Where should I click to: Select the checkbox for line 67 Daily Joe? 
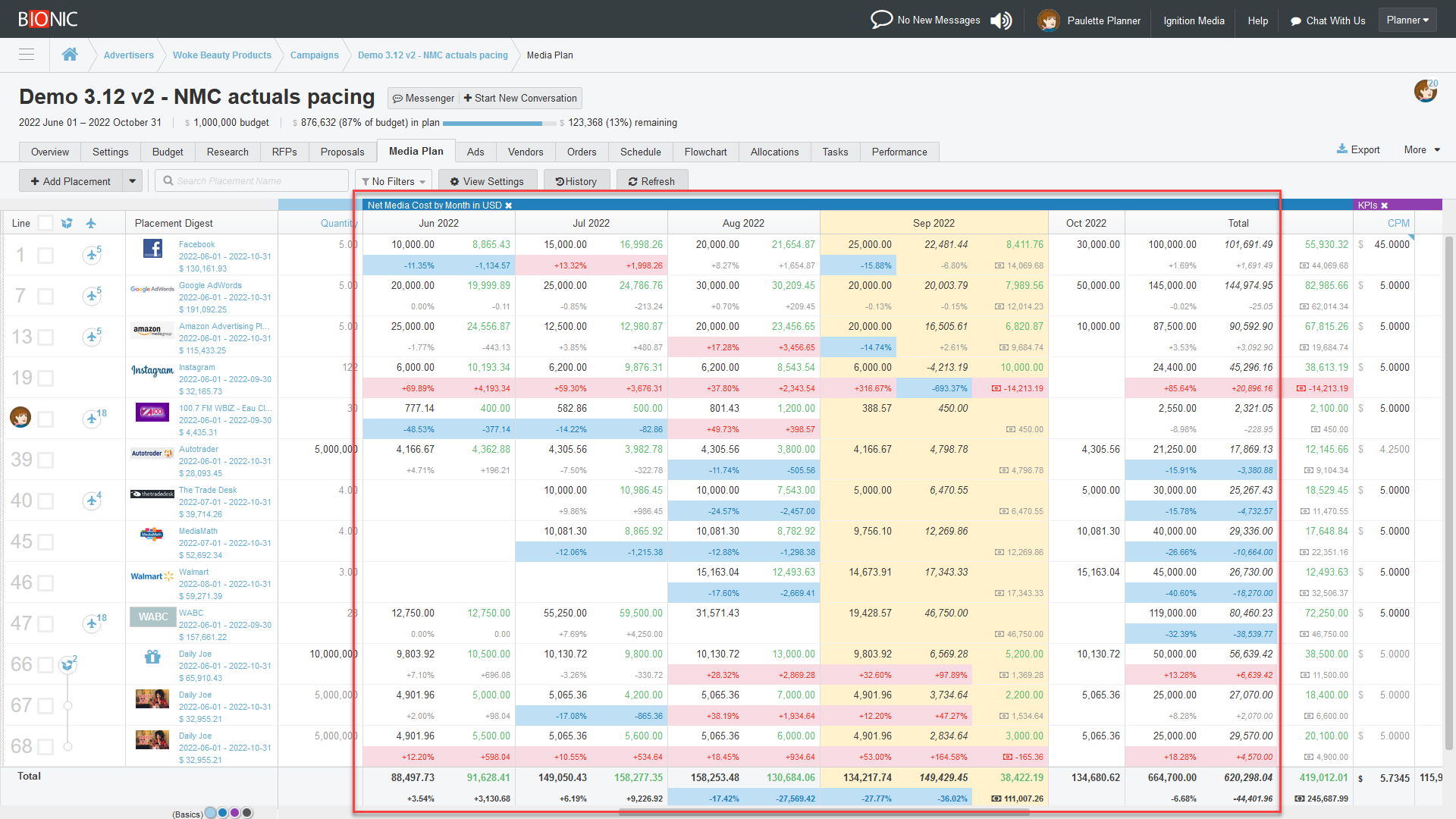tap(45, 706)
